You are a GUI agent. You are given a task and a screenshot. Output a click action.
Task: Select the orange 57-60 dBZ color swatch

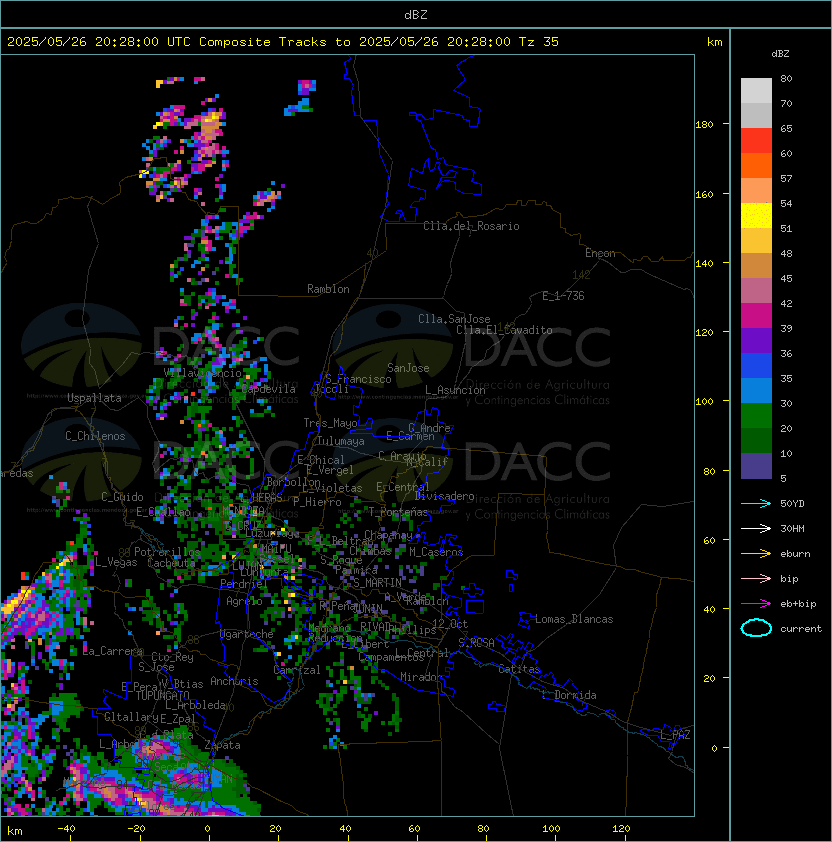point(756,165)
